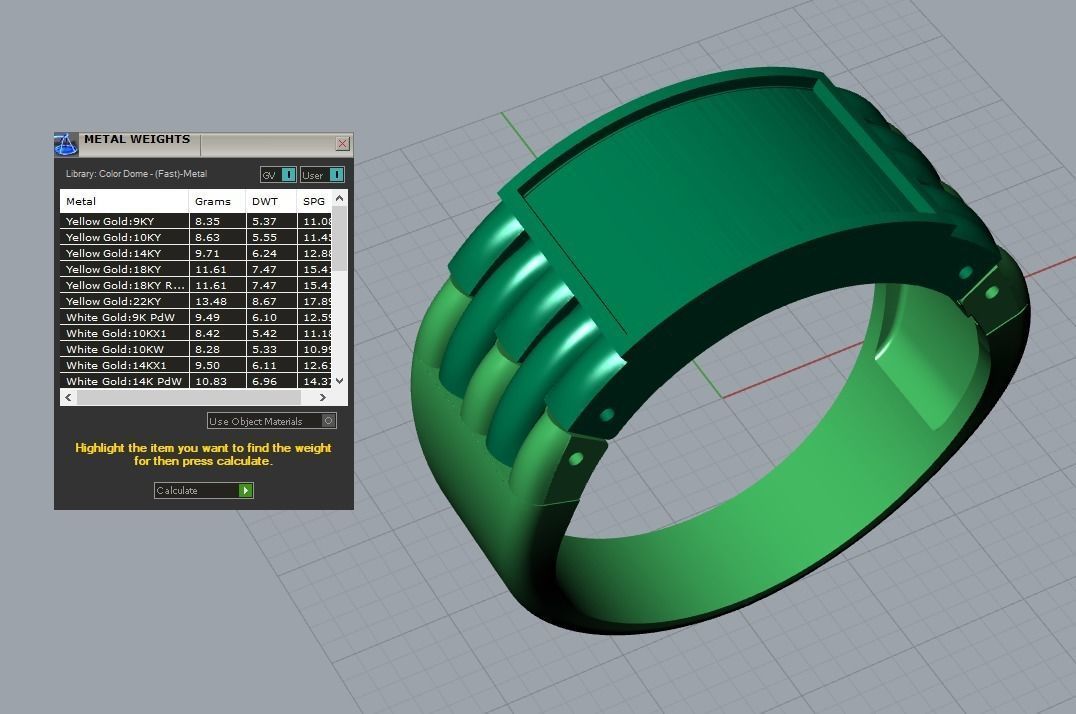Click the 13.48 grams value
The image size is (1076, 714).
[211, 301]
